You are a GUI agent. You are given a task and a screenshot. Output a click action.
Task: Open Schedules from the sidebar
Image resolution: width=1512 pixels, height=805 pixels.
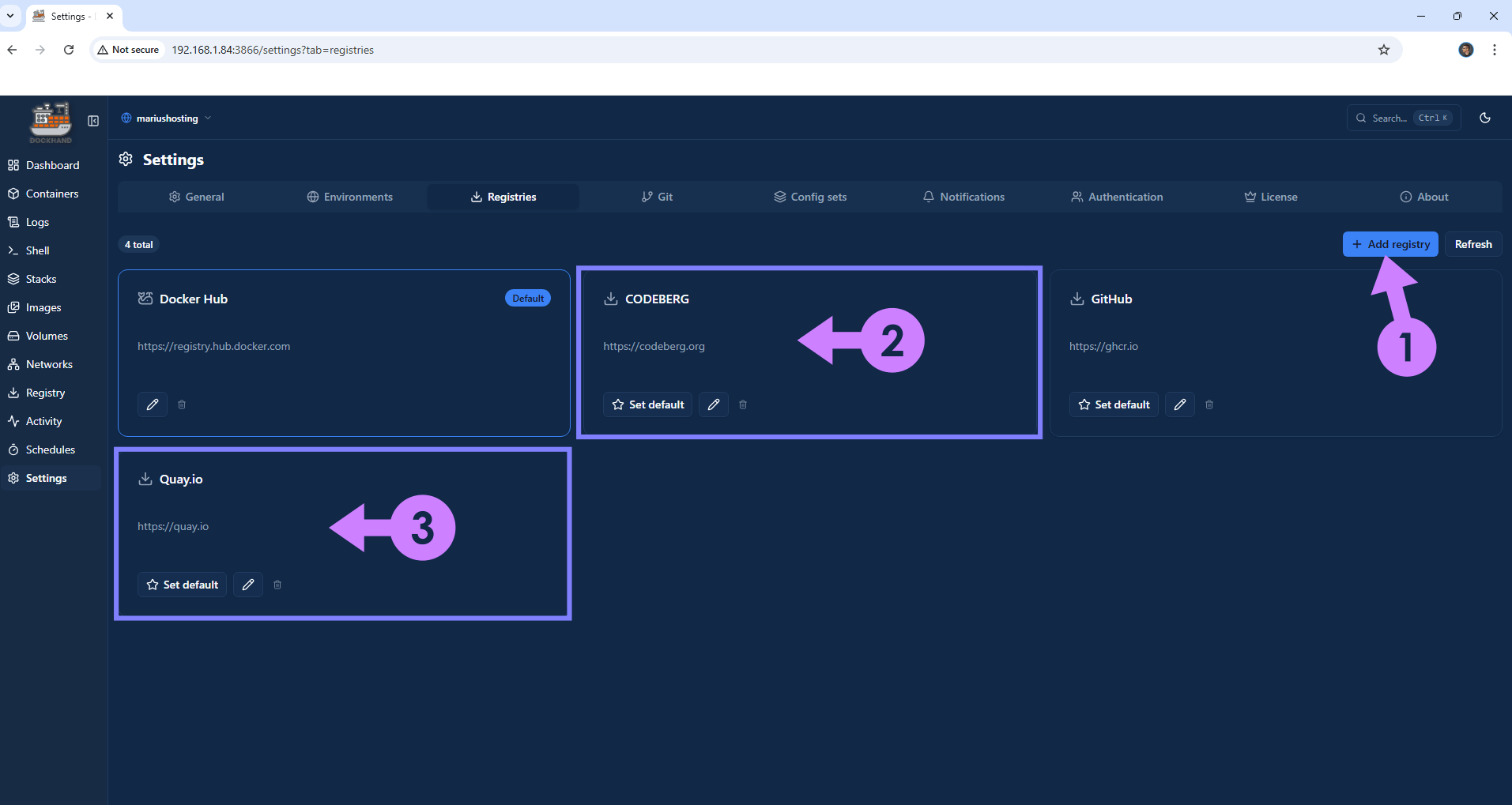pos(50,449)
